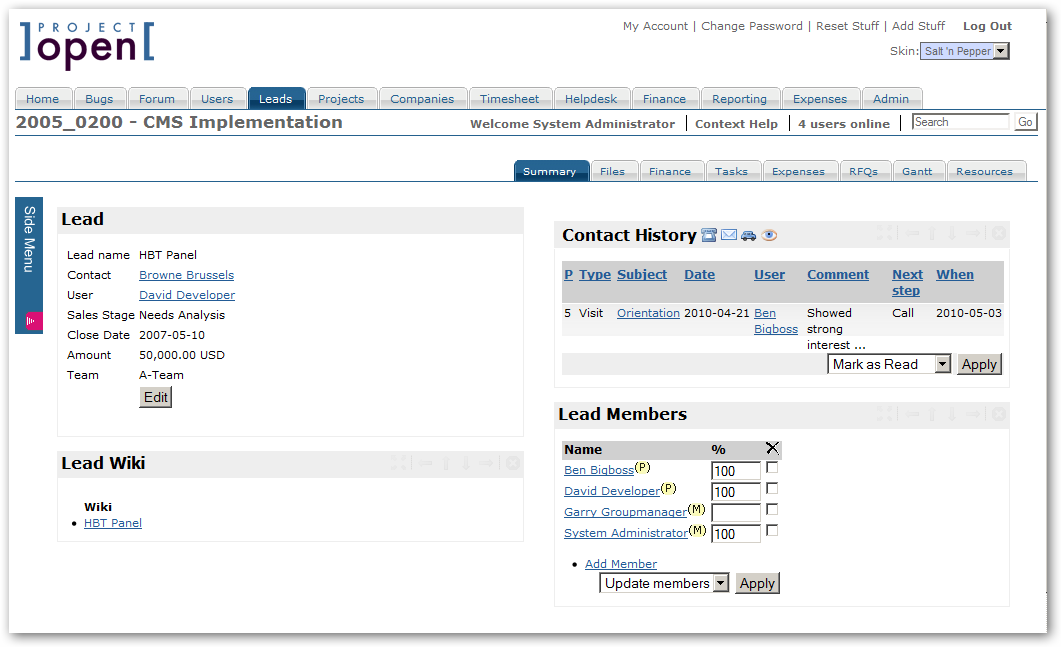The height and width of the screenshot is (647, 1061).
Task: Open the HBT Panel wiki link
Action: coord(112,522)
